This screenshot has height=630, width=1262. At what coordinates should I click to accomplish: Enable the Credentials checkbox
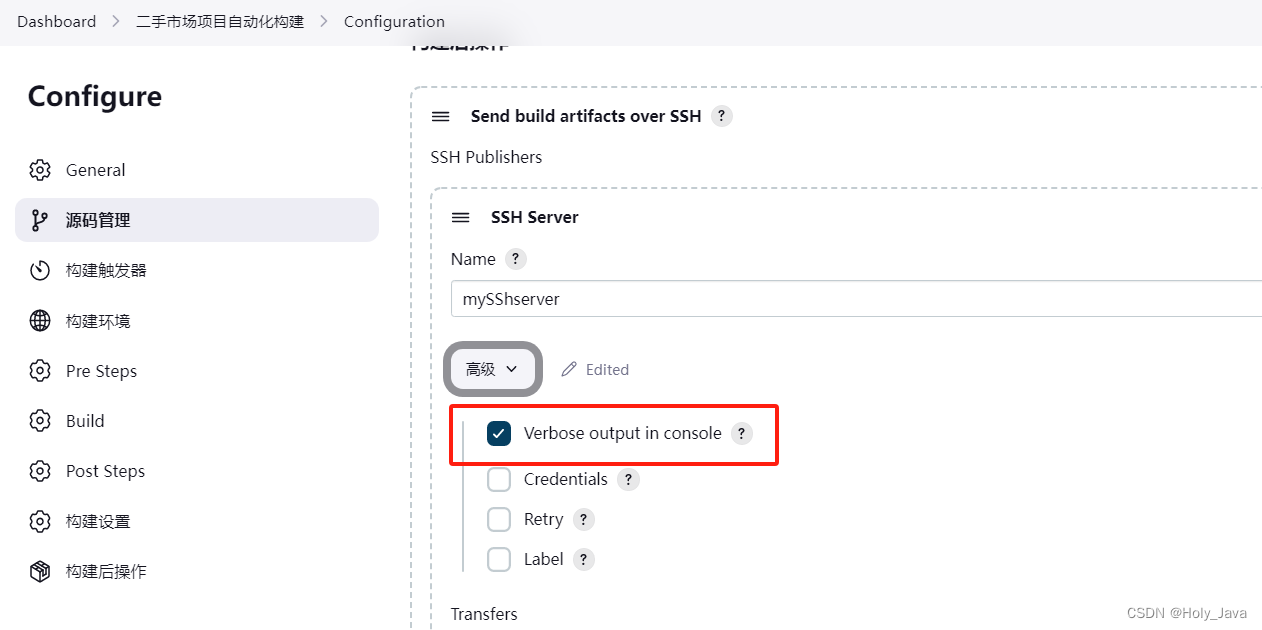[499, 479]
